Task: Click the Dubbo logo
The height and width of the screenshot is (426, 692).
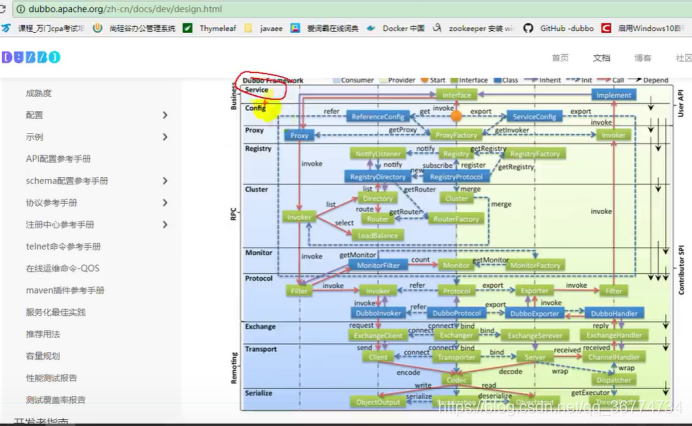Action: (31, 57)
